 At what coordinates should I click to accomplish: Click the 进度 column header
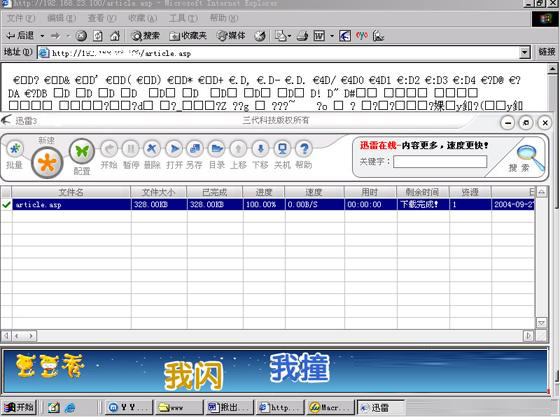264,192
